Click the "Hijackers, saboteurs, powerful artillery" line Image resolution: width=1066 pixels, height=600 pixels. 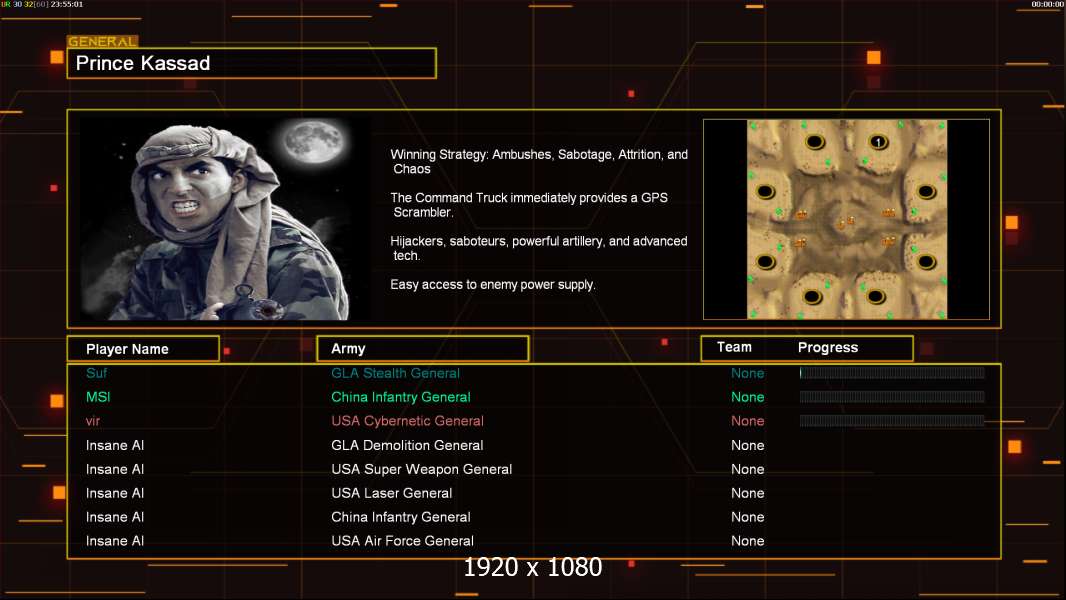pos(538,248)
